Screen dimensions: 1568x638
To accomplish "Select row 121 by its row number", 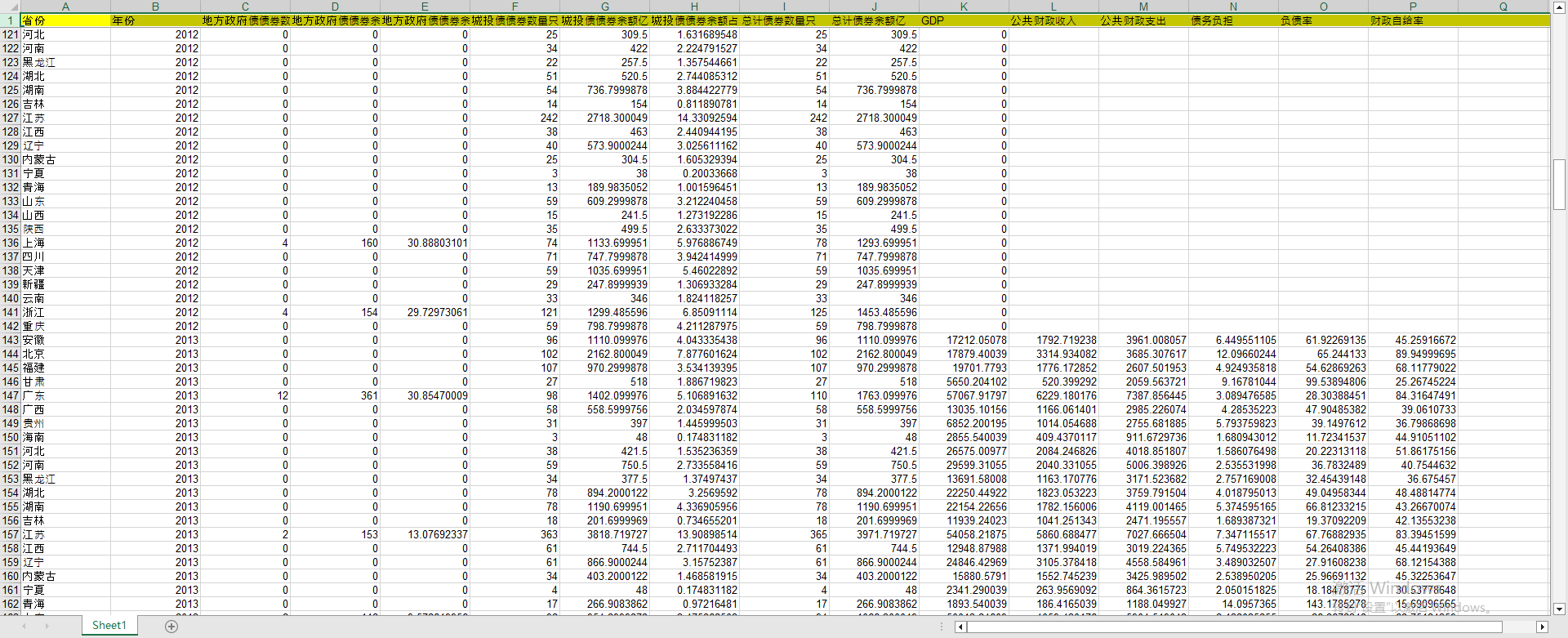I will [11, 35].
